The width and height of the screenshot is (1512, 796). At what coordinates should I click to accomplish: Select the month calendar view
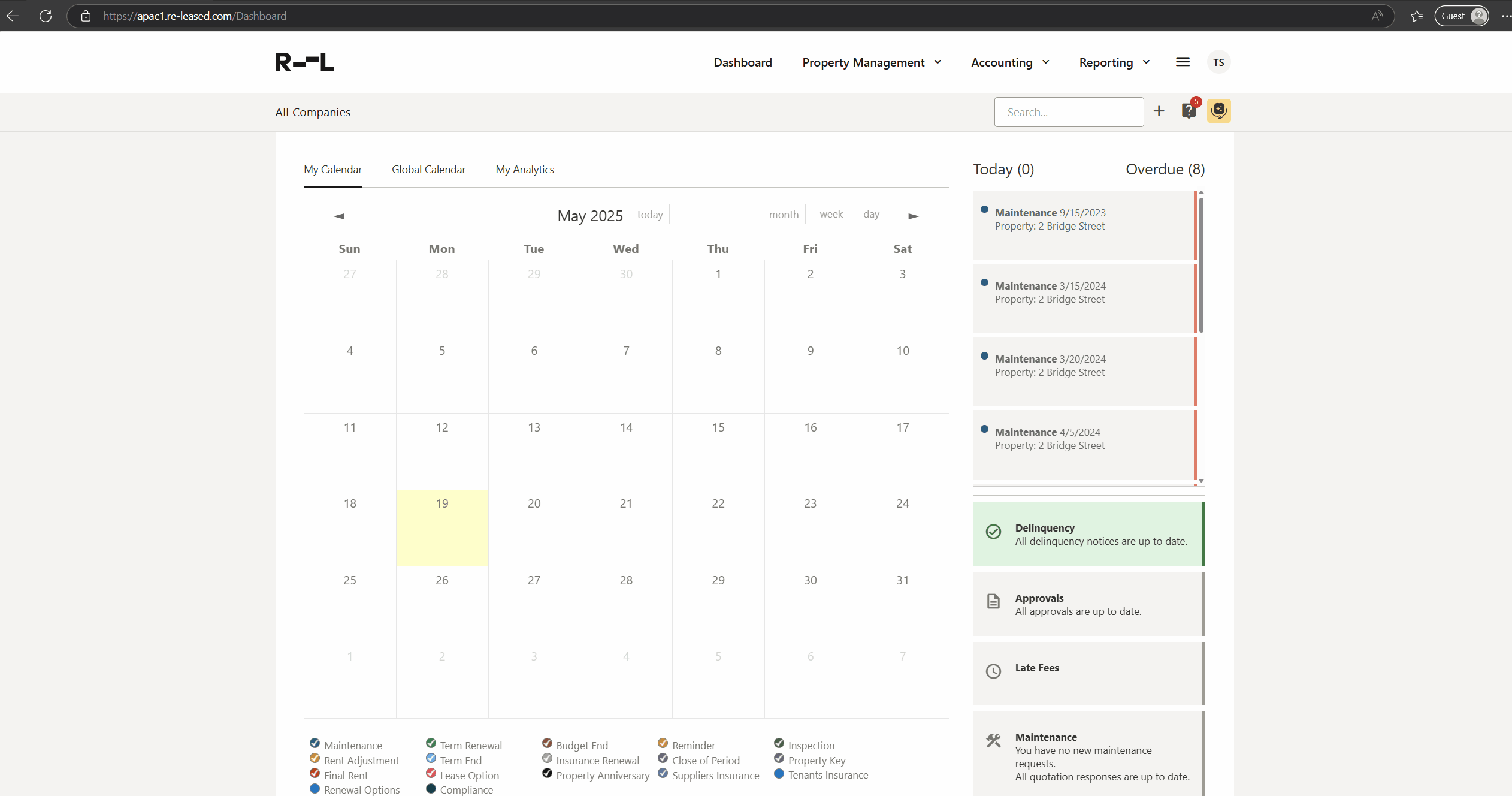[784, 214]
